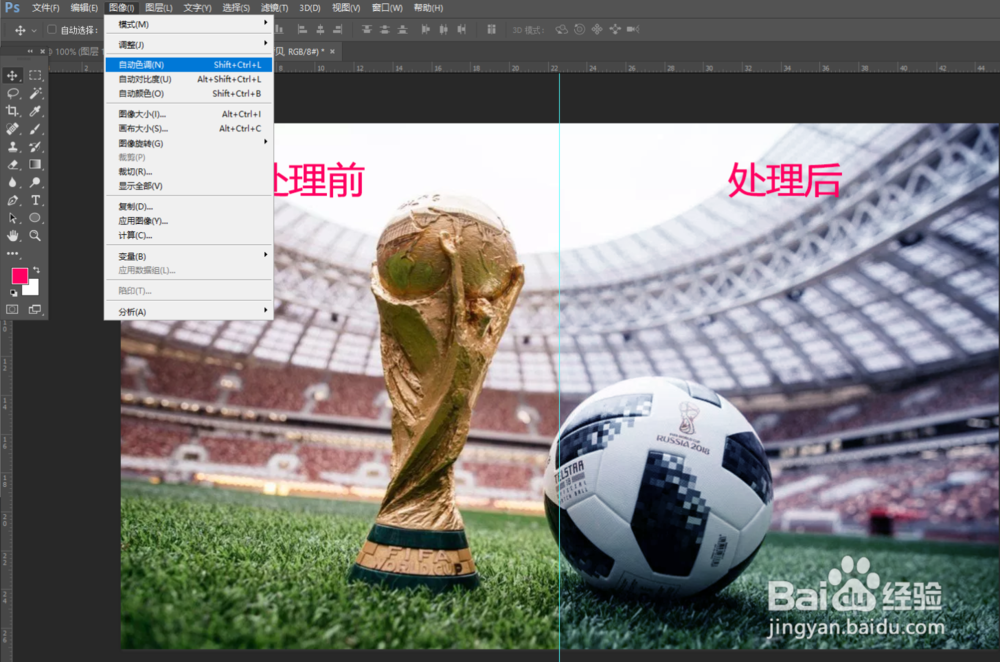Close the RGB/8# document tab
1000x662 pixels.
332,51
